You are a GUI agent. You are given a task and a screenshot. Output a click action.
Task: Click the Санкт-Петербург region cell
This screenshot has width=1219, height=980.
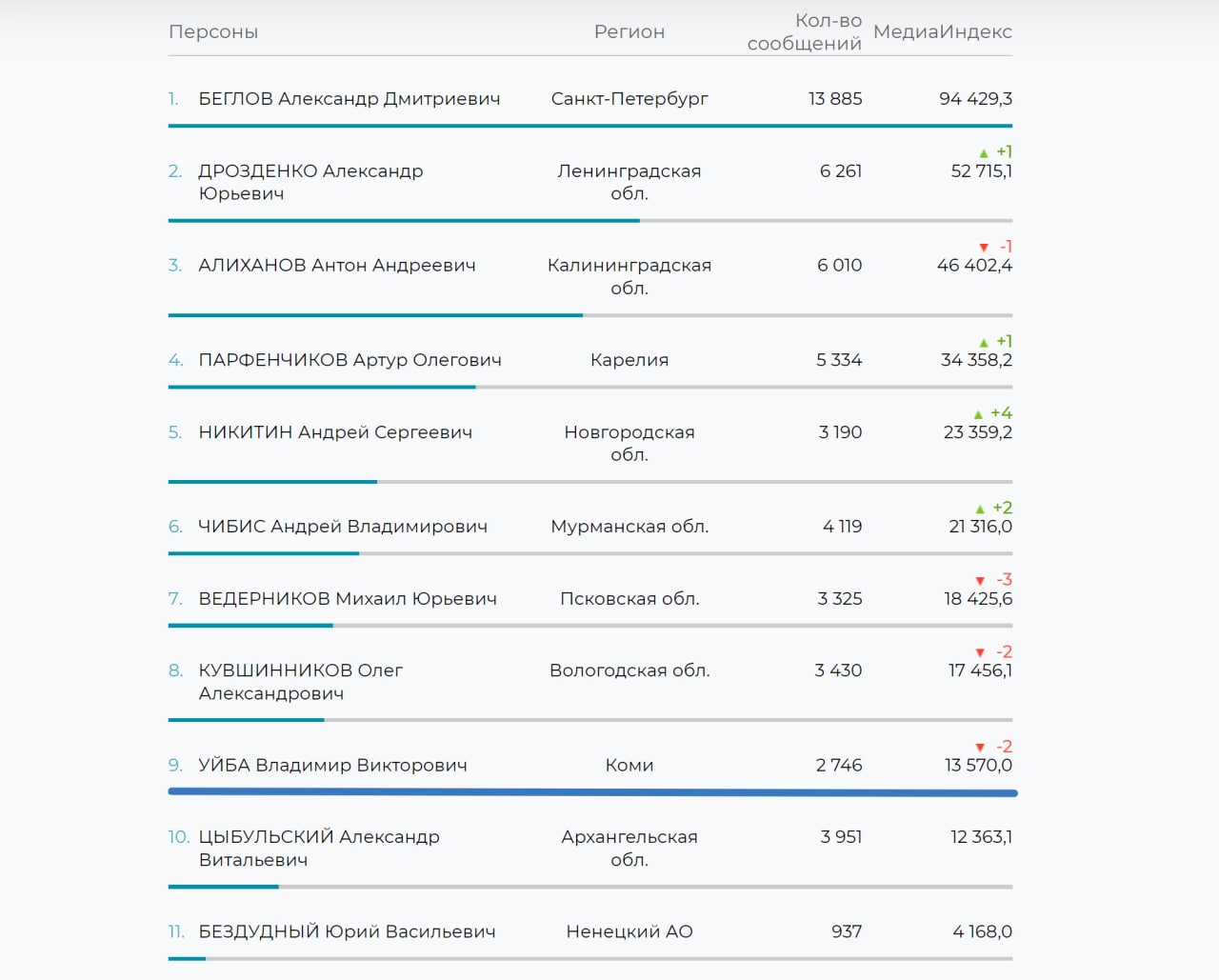pyautogui.click(x=629, y=99)
